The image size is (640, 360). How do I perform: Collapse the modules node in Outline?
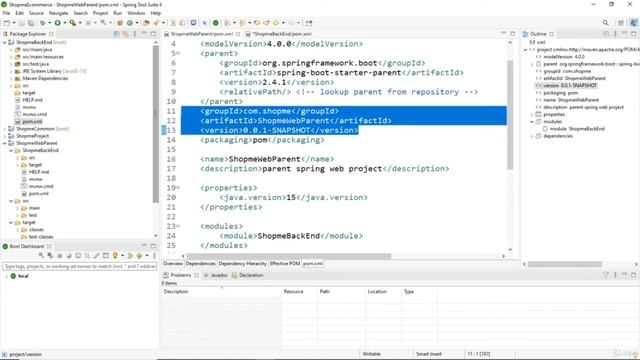click(x=532, y=122)
